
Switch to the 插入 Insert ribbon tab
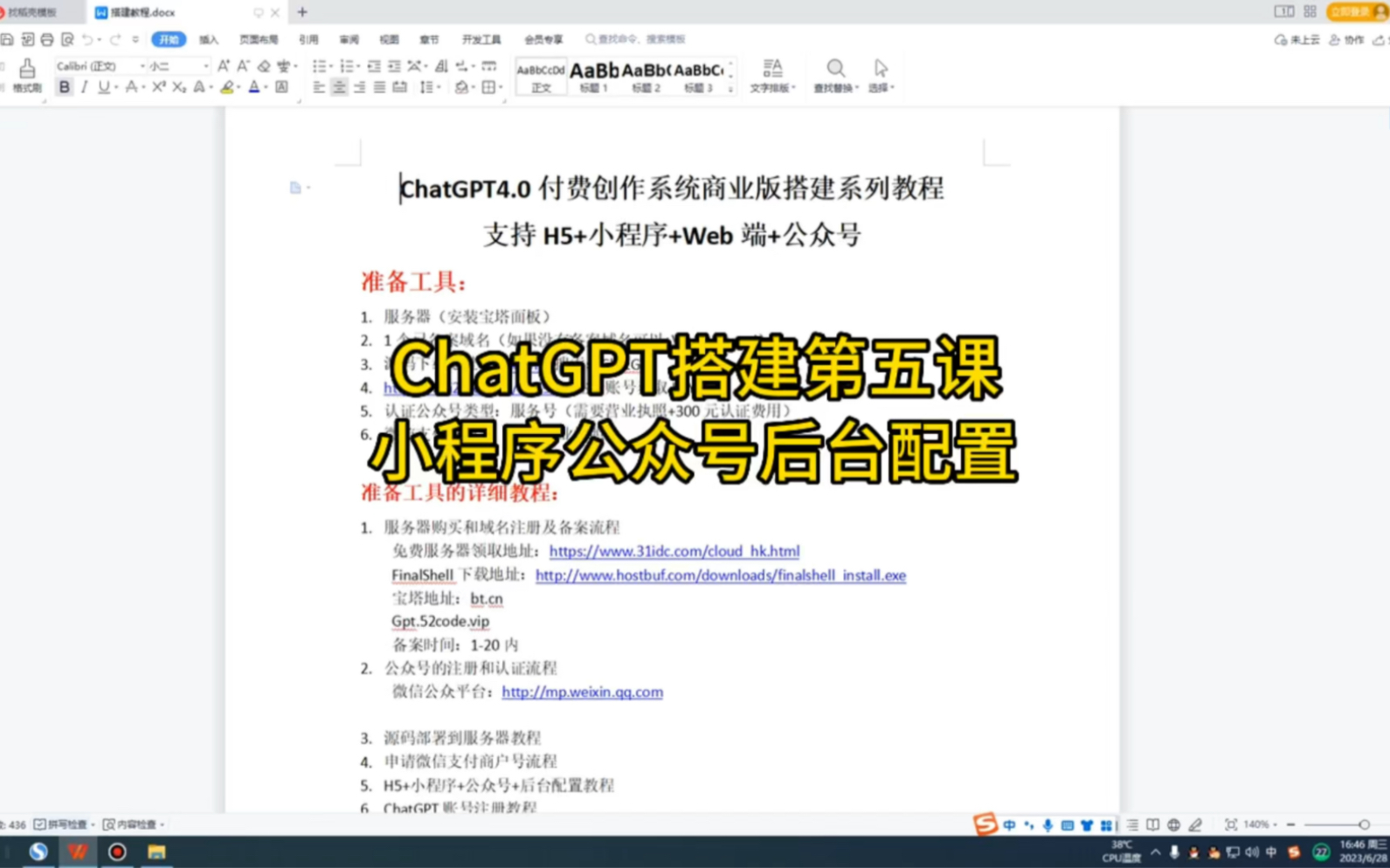(x=209, y=39)
